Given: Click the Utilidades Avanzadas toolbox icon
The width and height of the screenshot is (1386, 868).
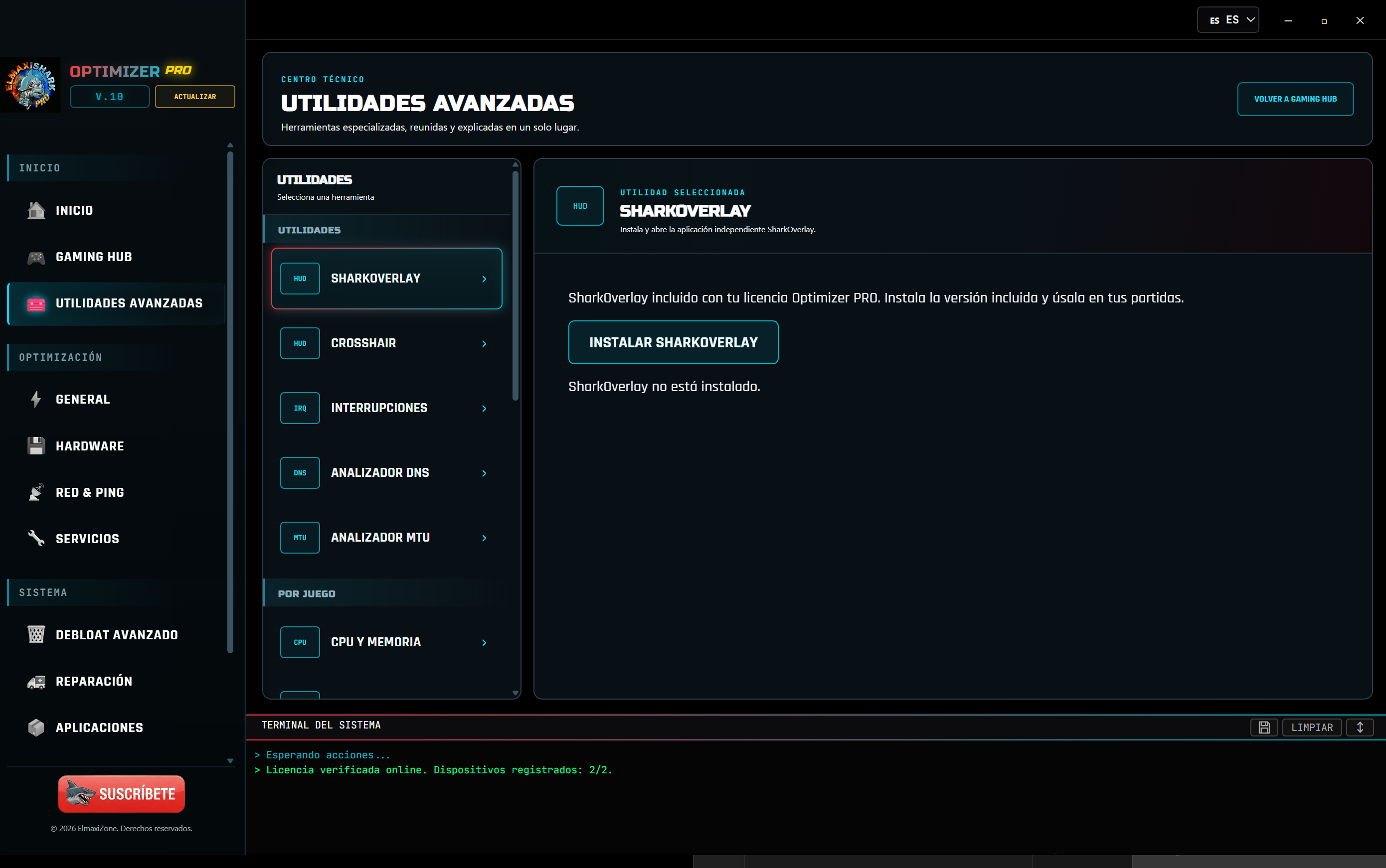Looking at the screenshot, I should click(36, 303).
